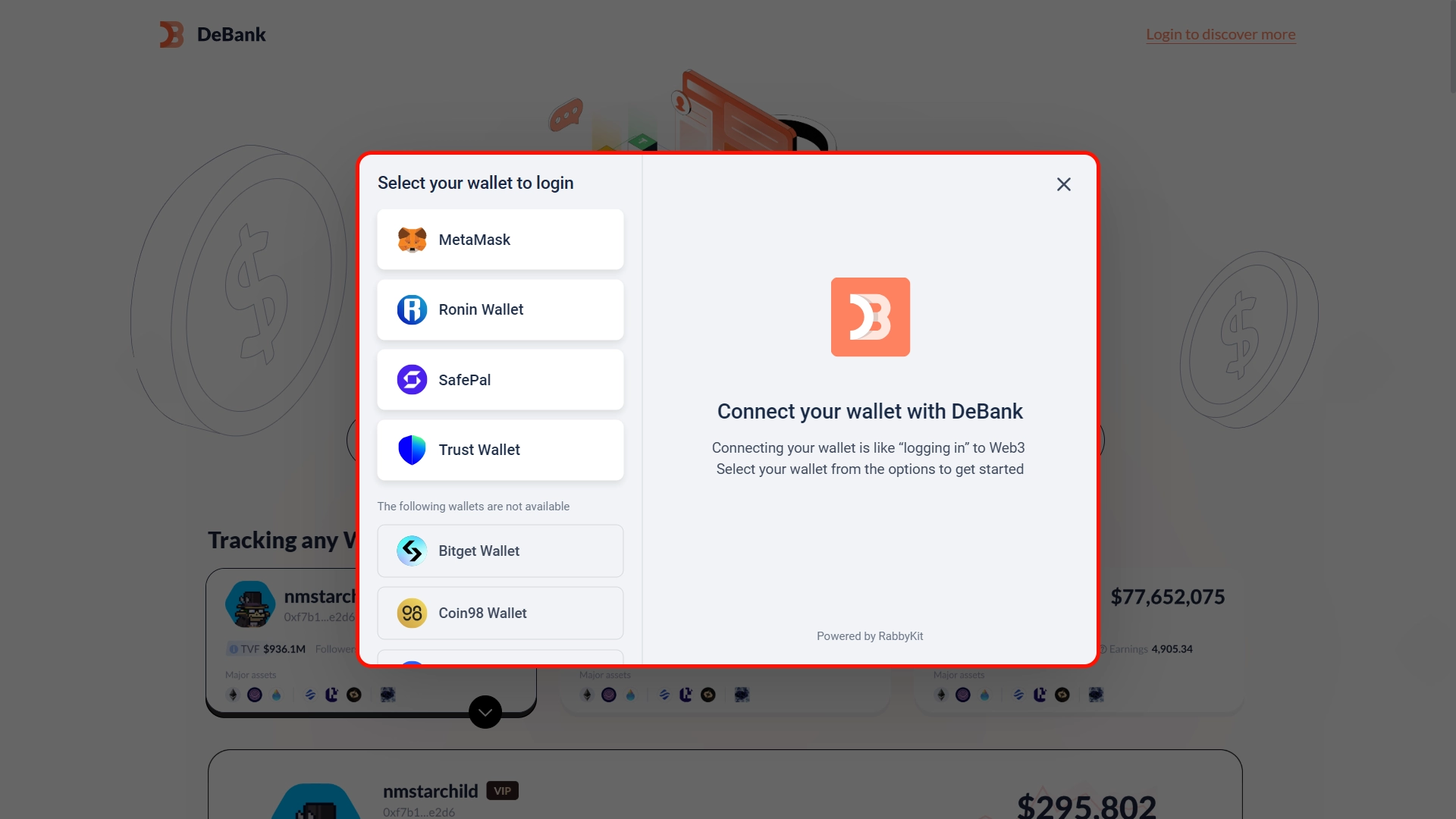This screenshot has height=819, width=1456.
Task: Select Bitget Wallet option
Action: (x=499, y=550)
